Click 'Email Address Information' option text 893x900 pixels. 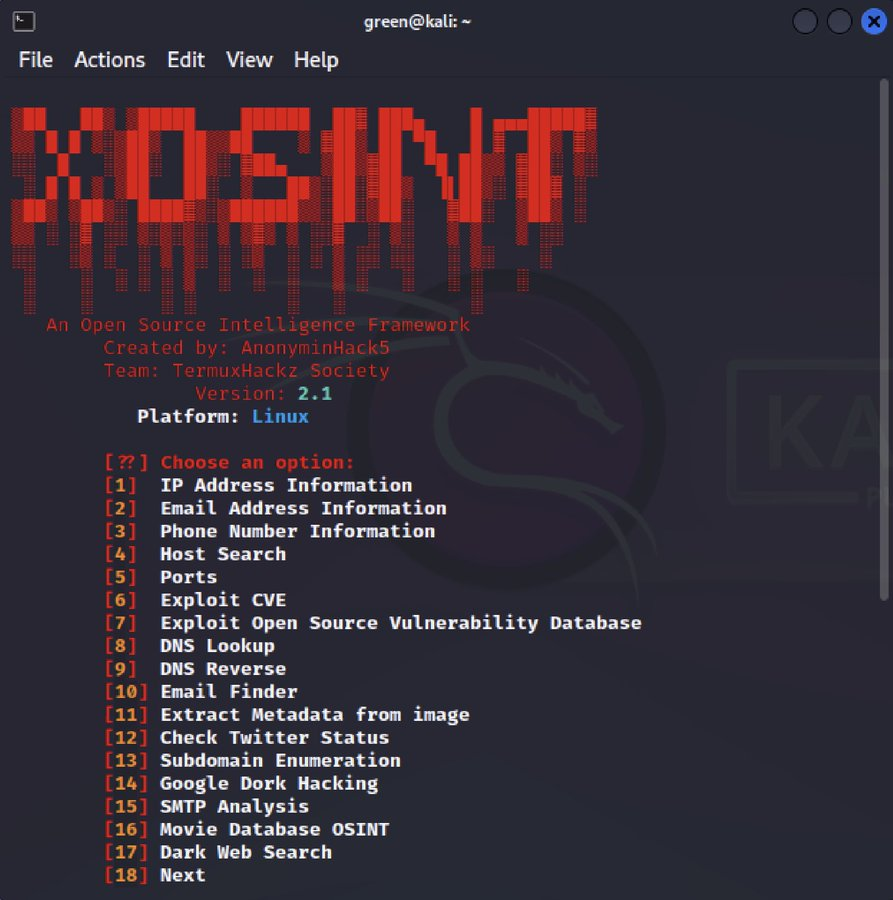303,508
